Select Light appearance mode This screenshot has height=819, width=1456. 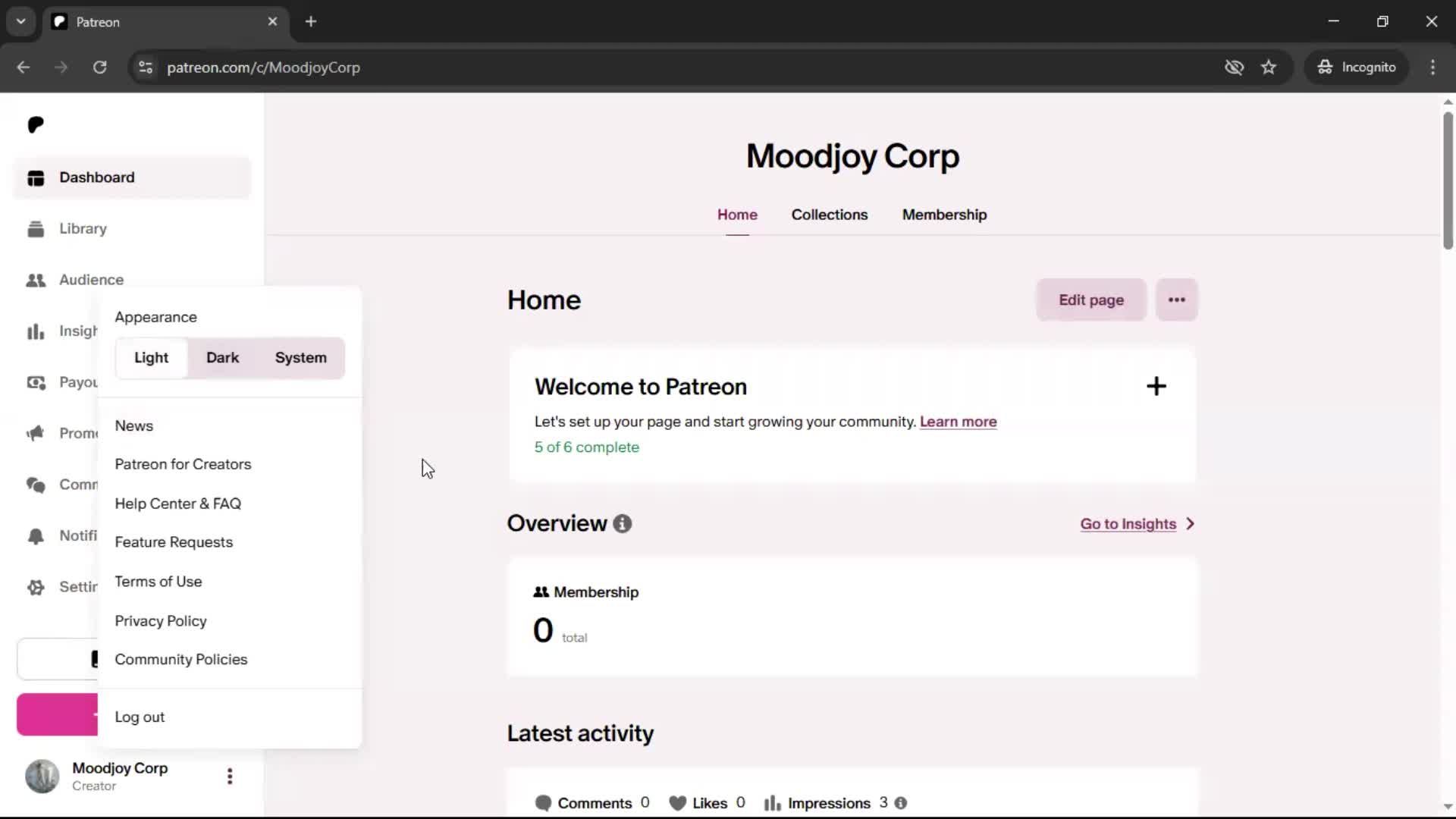coord(151,358)
